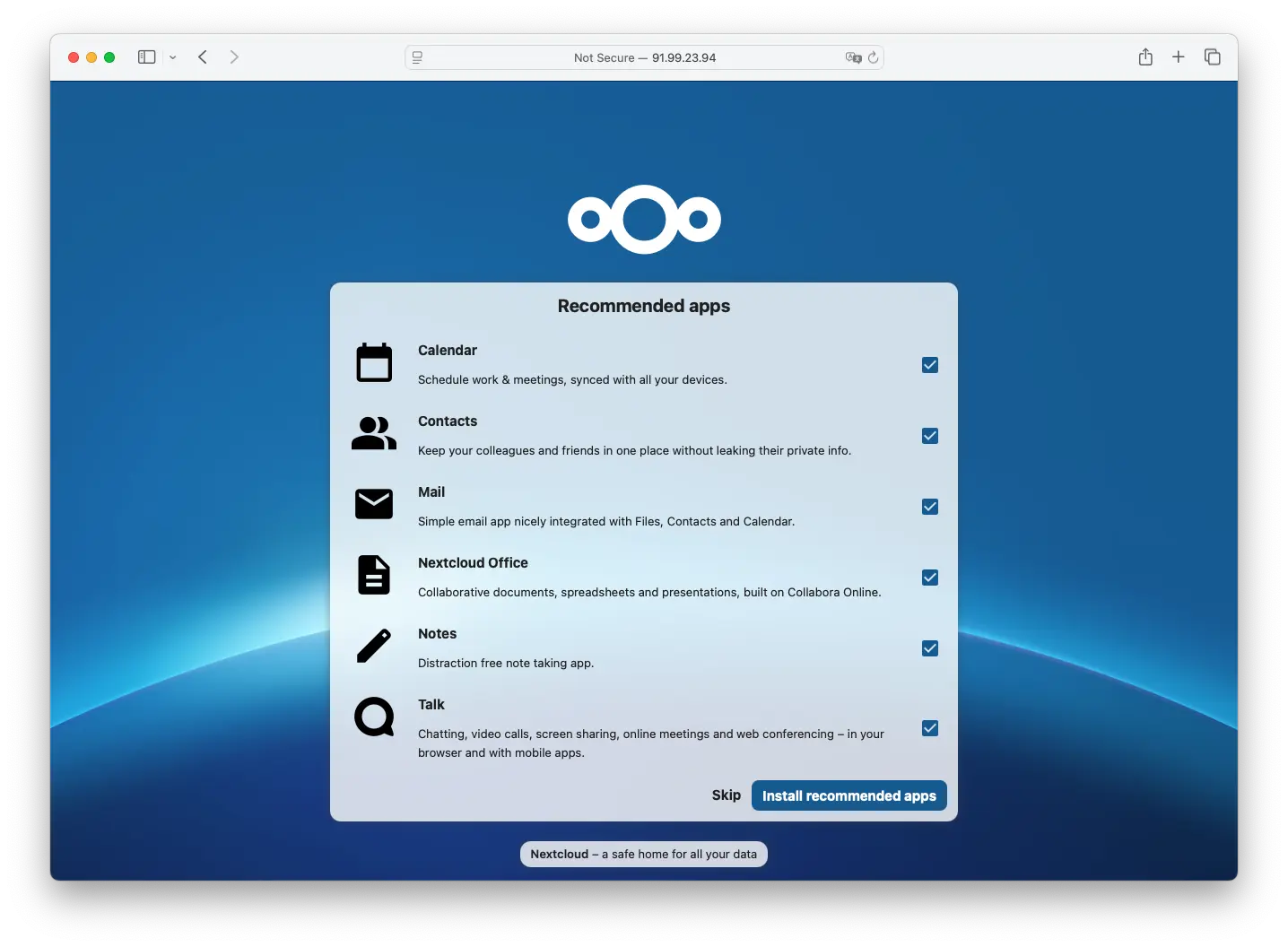1288x947 pixels.
Task: Click the Nextcloud logo above the dialog
Action: point(643,220)
